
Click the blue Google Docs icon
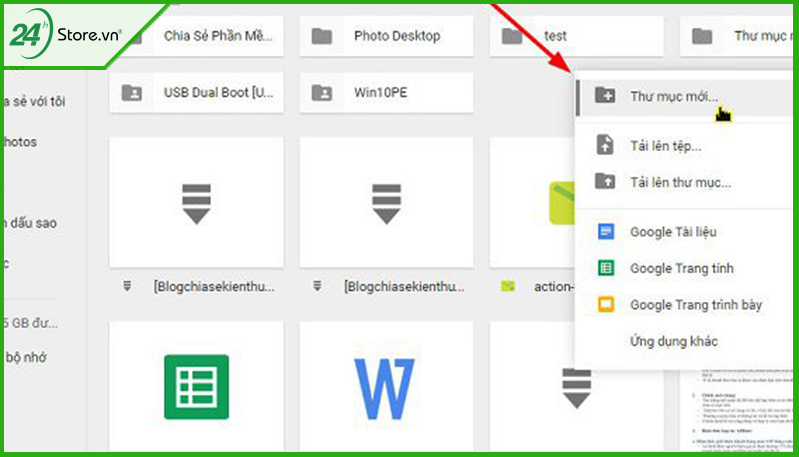point(605,232)
